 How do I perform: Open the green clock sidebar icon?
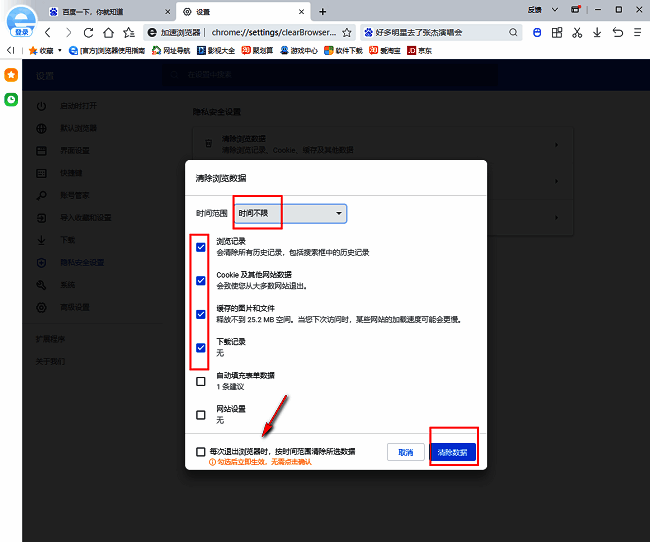11,100
